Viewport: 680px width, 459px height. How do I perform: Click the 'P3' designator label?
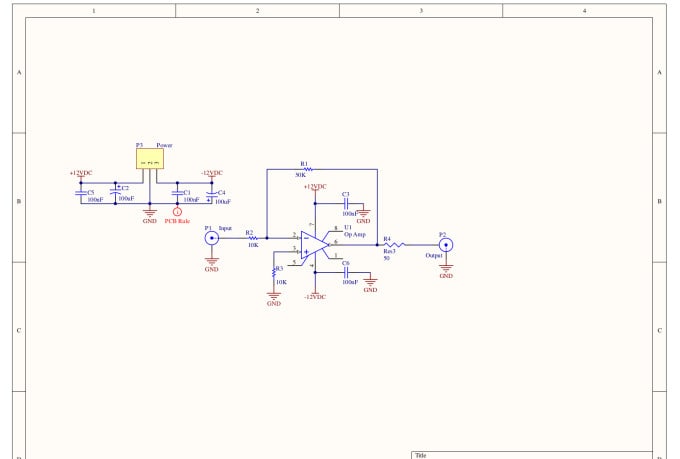[x=139, y=145]
